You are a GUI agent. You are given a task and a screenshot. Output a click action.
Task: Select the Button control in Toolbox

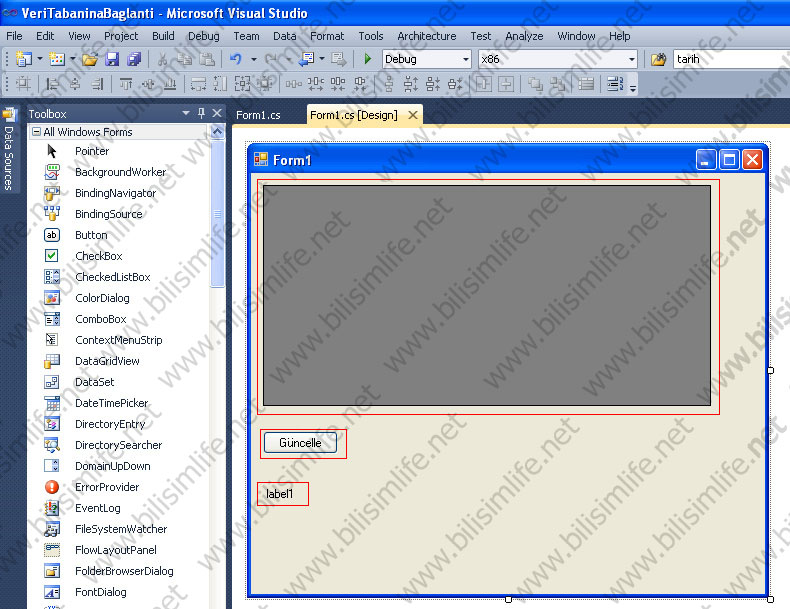(91, 235)
